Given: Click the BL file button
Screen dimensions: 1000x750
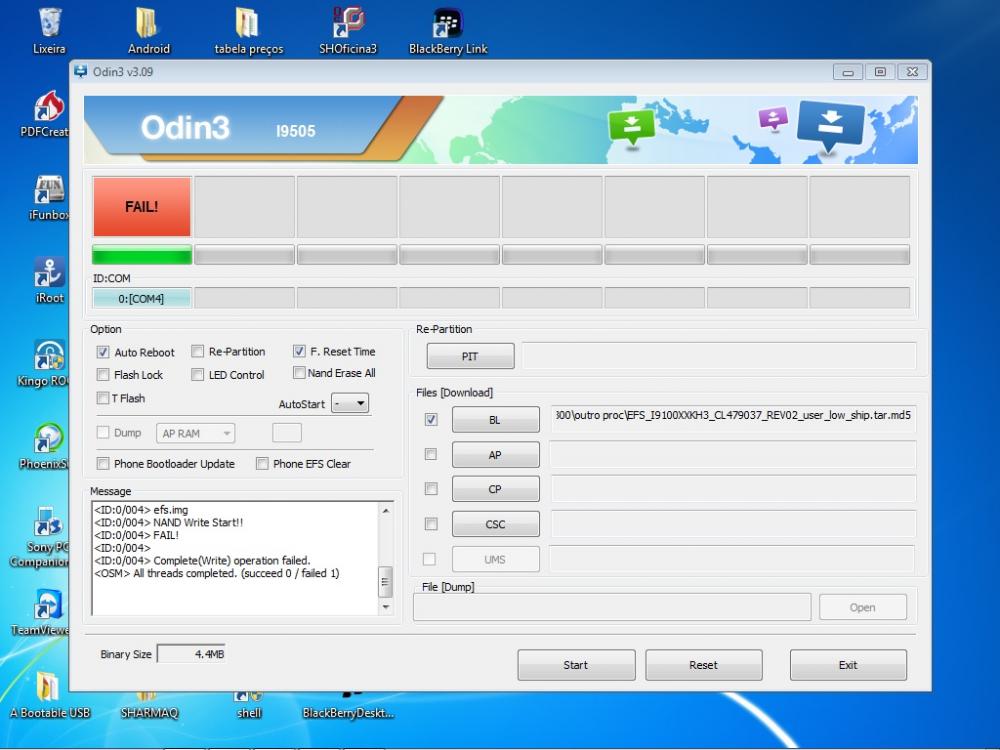Looking at the screenshot, I should pyautogui.click(x=496, y=420).
